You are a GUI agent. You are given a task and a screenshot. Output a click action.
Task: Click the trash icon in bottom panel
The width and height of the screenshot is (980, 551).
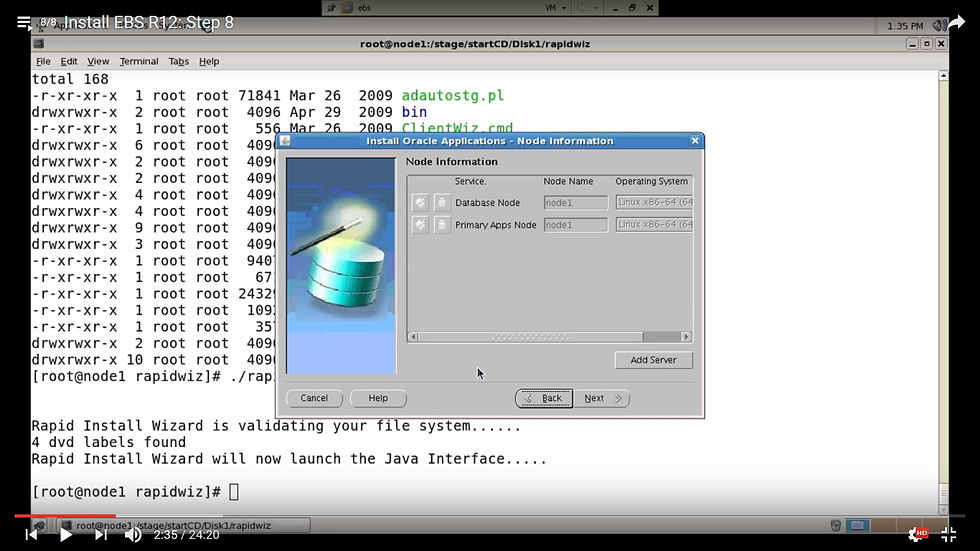836,525
